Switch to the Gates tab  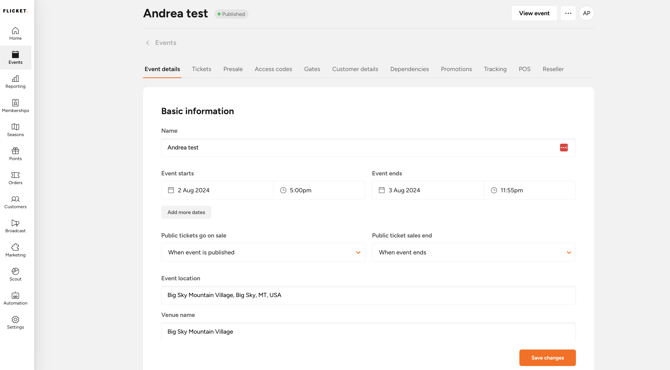(x=312, y=69)
